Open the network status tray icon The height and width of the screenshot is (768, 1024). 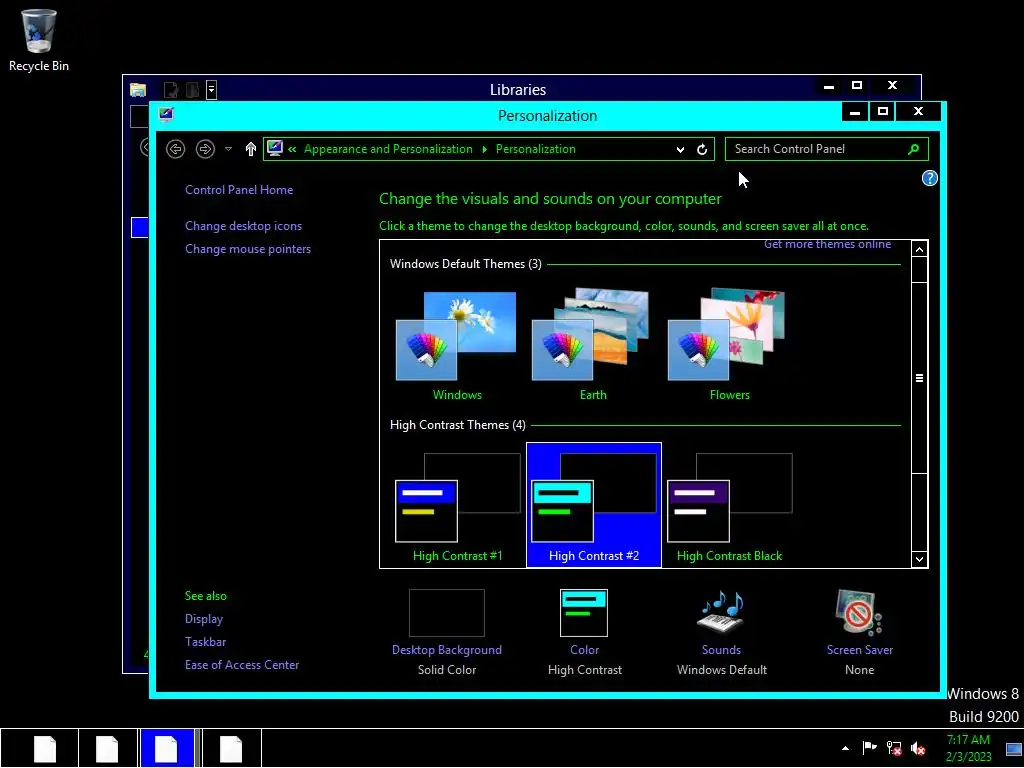(894, 748)
